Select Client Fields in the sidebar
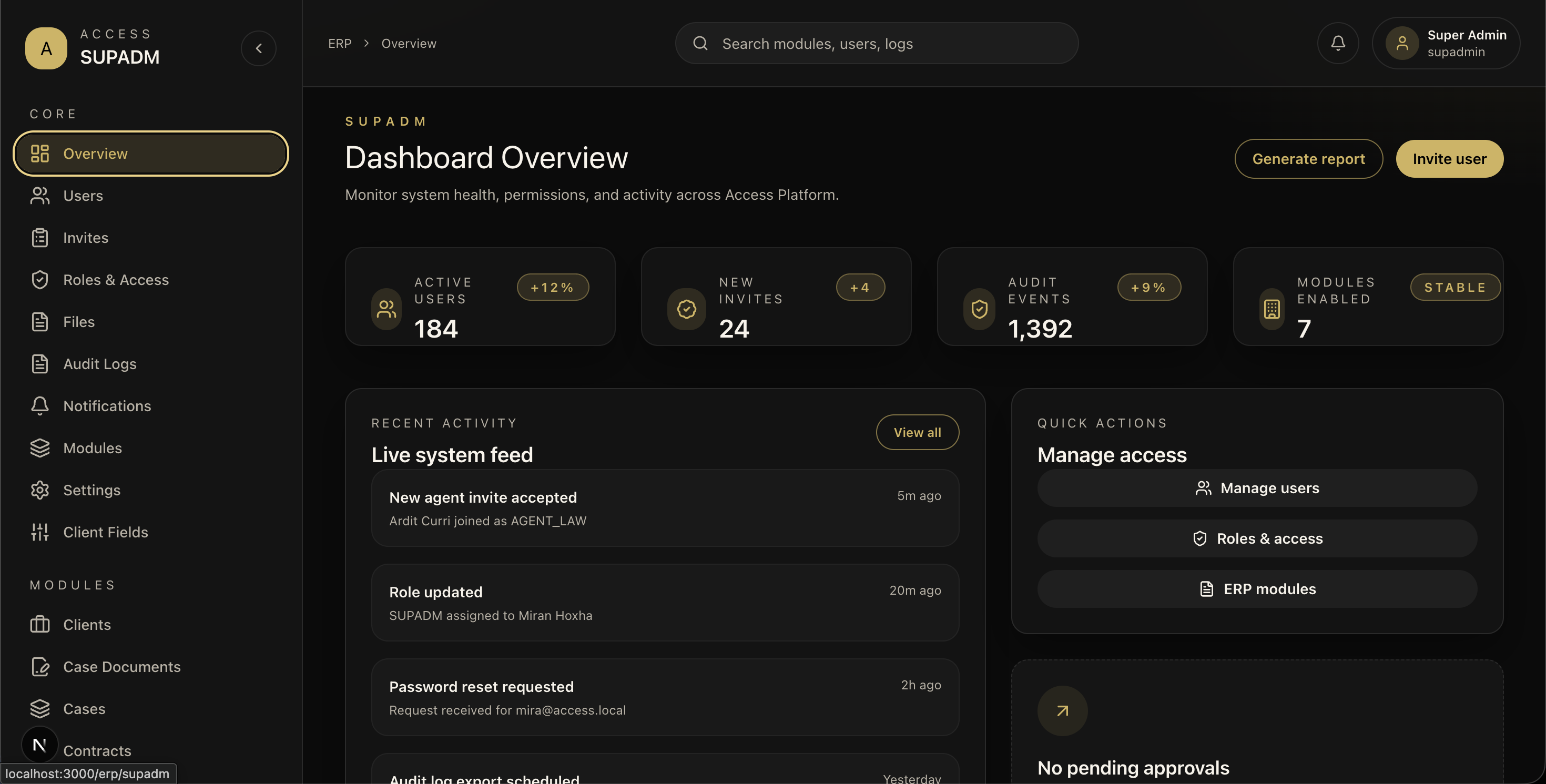 tap(150, 532)
